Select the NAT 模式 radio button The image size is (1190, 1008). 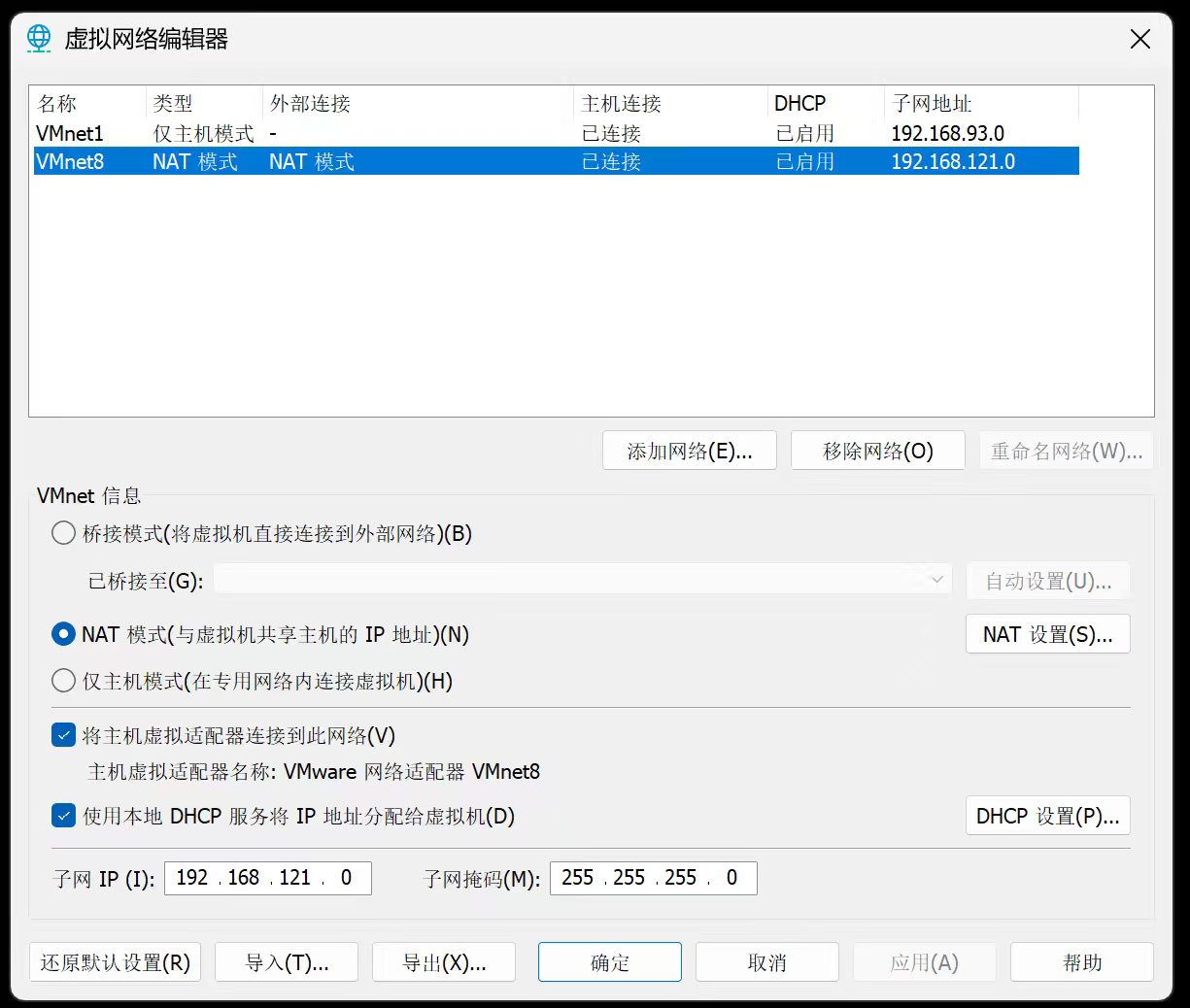click(63, 634)
